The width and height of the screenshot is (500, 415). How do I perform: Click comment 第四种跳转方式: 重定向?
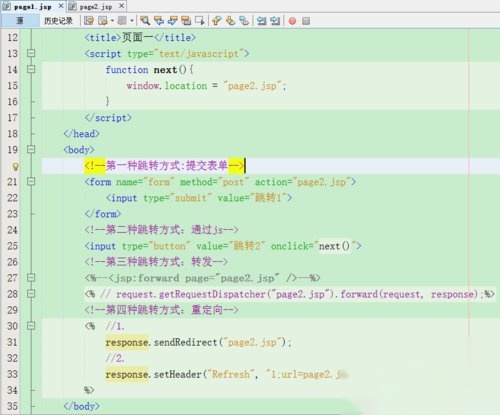coord(161,310)
